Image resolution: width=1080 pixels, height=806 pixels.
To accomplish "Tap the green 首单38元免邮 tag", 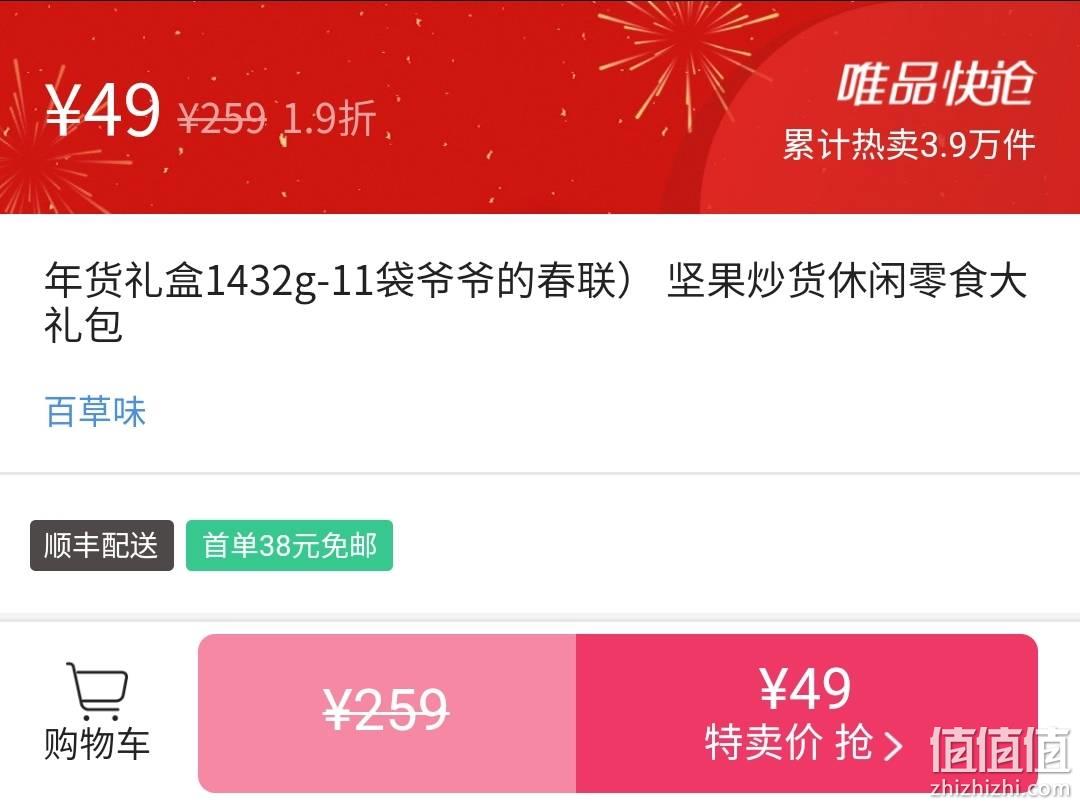I will (x=289, y=546).
